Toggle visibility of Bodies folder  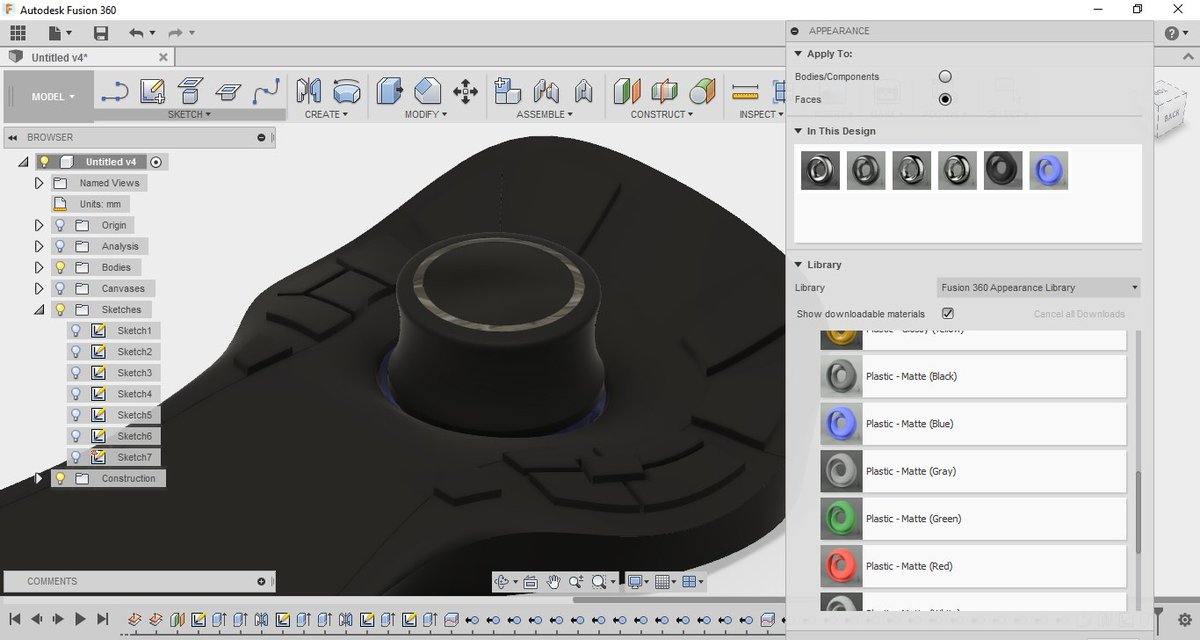click(x=60, y=267)
